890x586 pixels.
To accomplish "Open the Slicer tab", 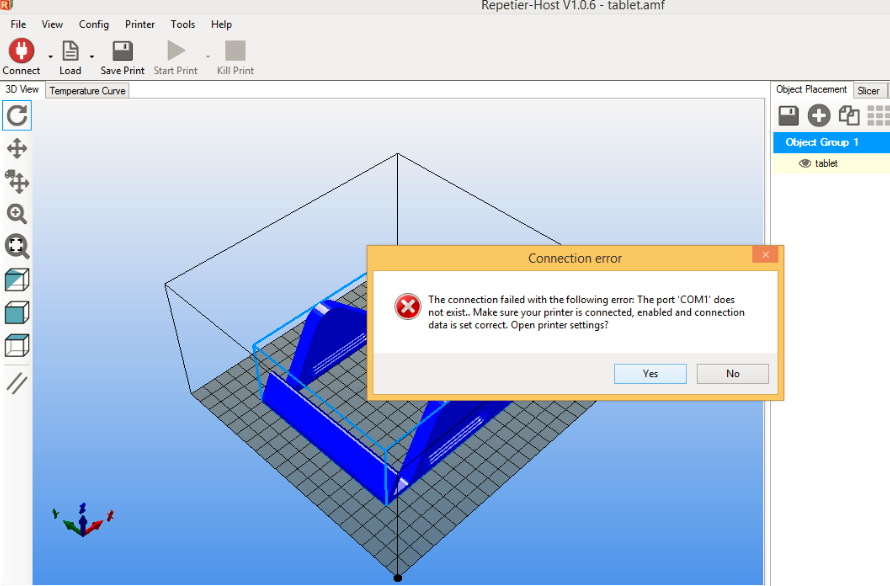I will (868, 91).
